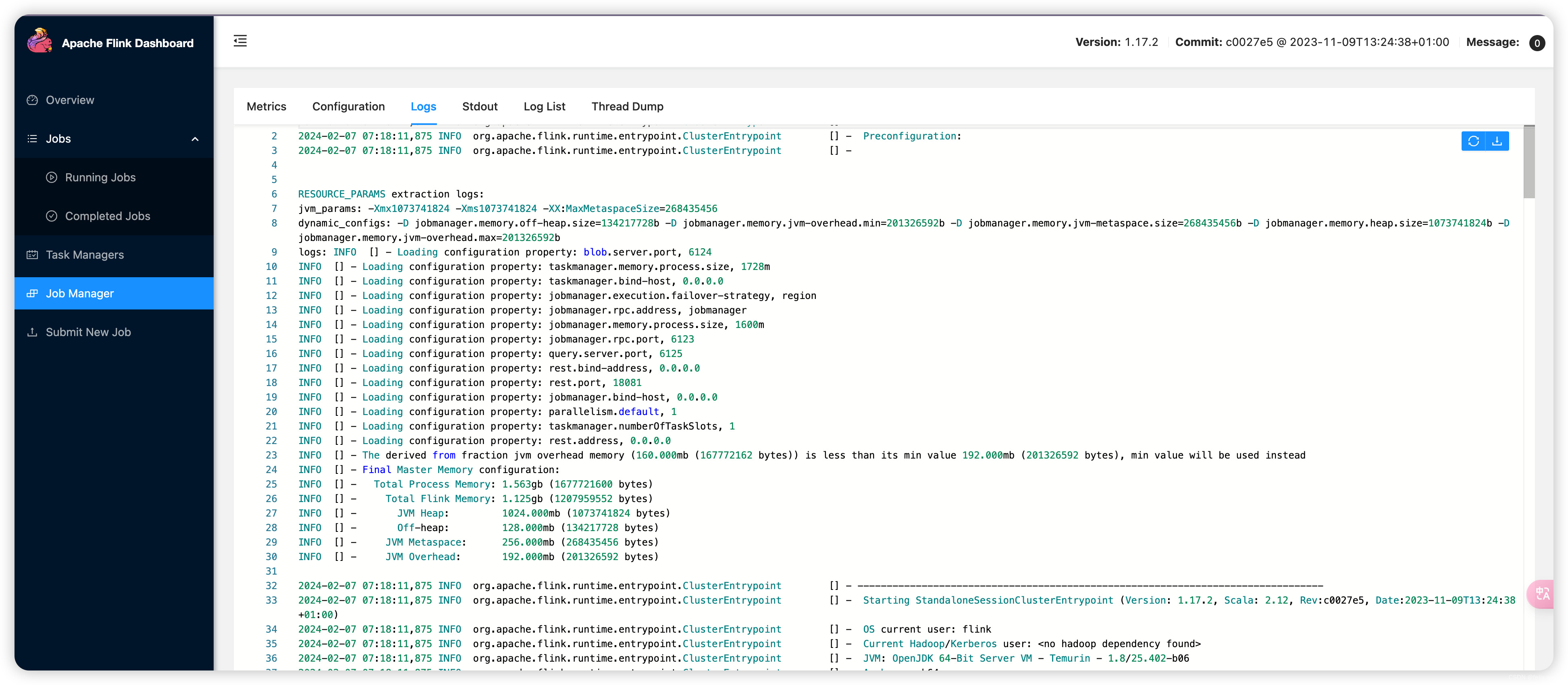Click the Jobs menu header
The height and width of the screenshot is (685, 1568).
58,139
